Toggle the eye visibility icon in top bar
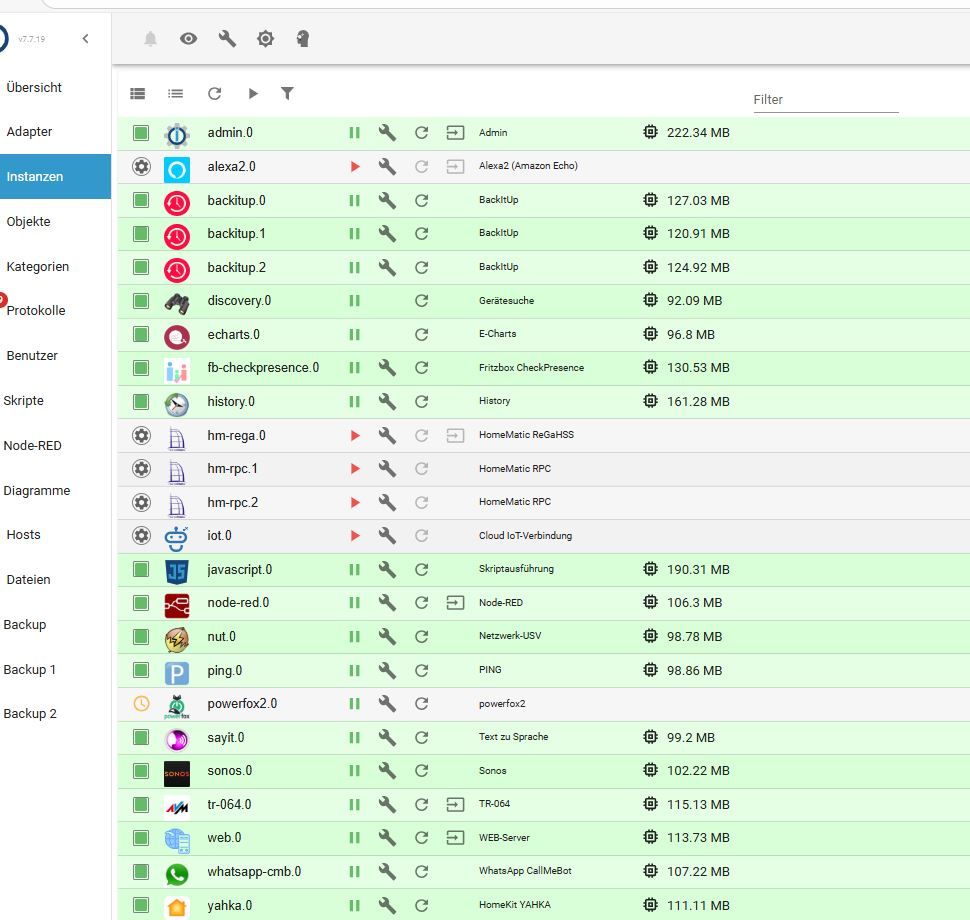Screen dimensions: 970x920 189,39
